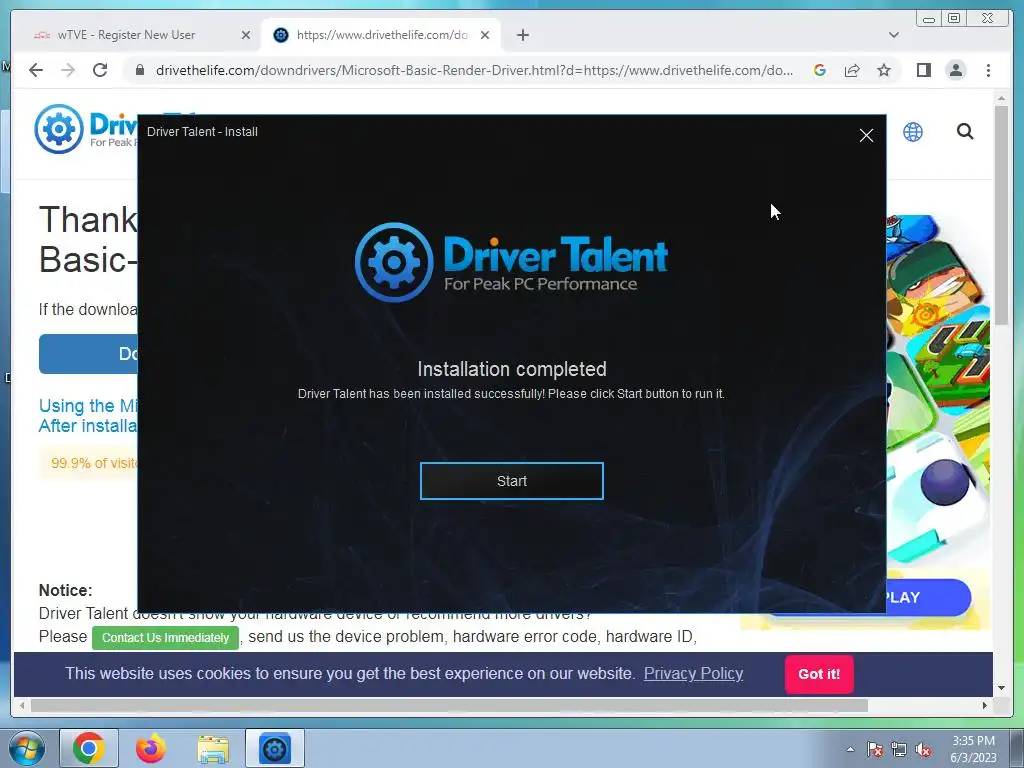The image size is (1024, 768).
Task: Click 'Installation completed' heading
Action: tap(511, 369)
